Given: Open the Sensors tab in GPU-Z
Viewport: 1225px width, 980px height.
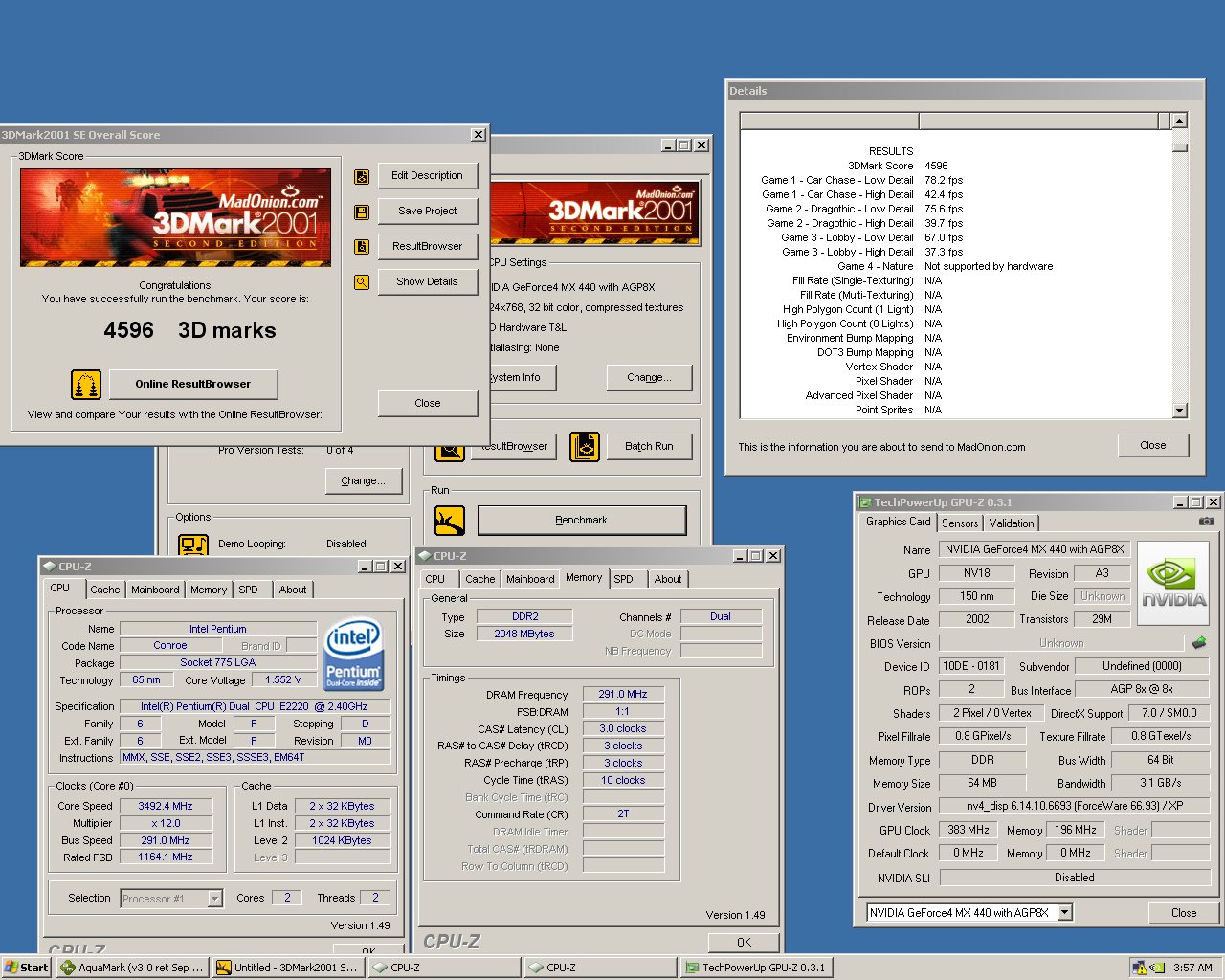Looking at the screenshot, I should click(x=960, y=523).
